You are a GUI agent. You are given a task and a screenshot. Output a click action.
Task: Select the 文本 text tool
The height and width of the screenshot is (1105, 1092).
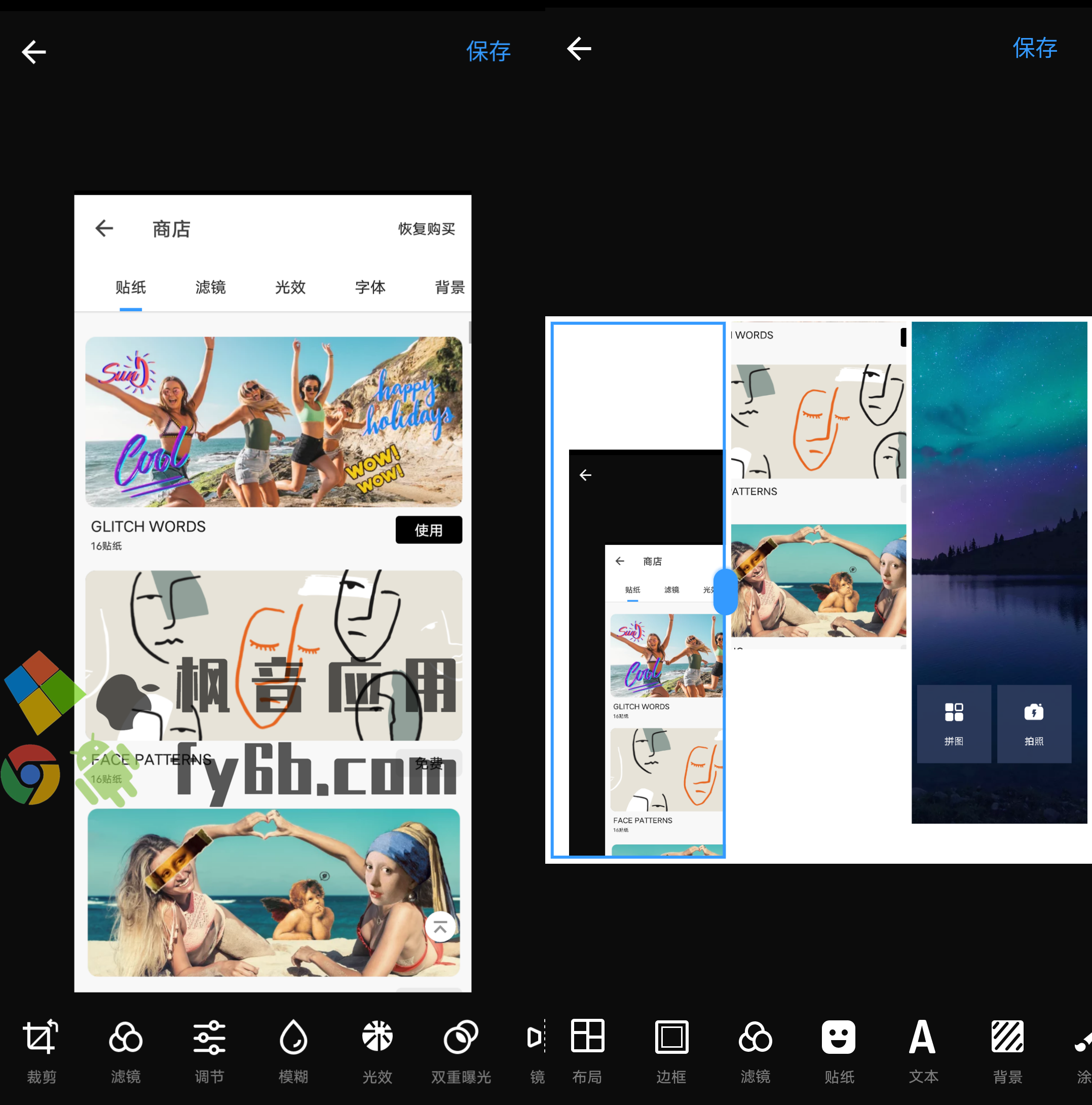coord(923,1051)
